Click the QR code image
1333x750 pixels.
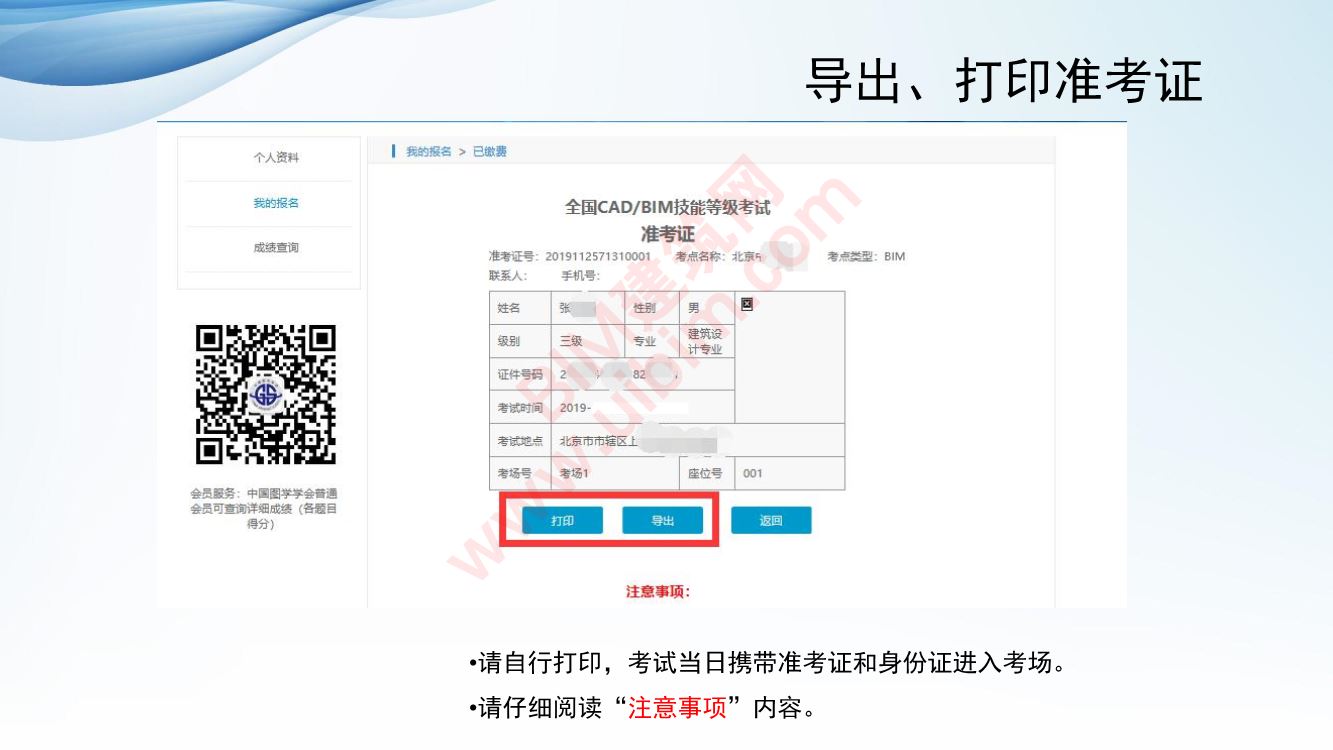pyautogui.click(x=265, y=395)
